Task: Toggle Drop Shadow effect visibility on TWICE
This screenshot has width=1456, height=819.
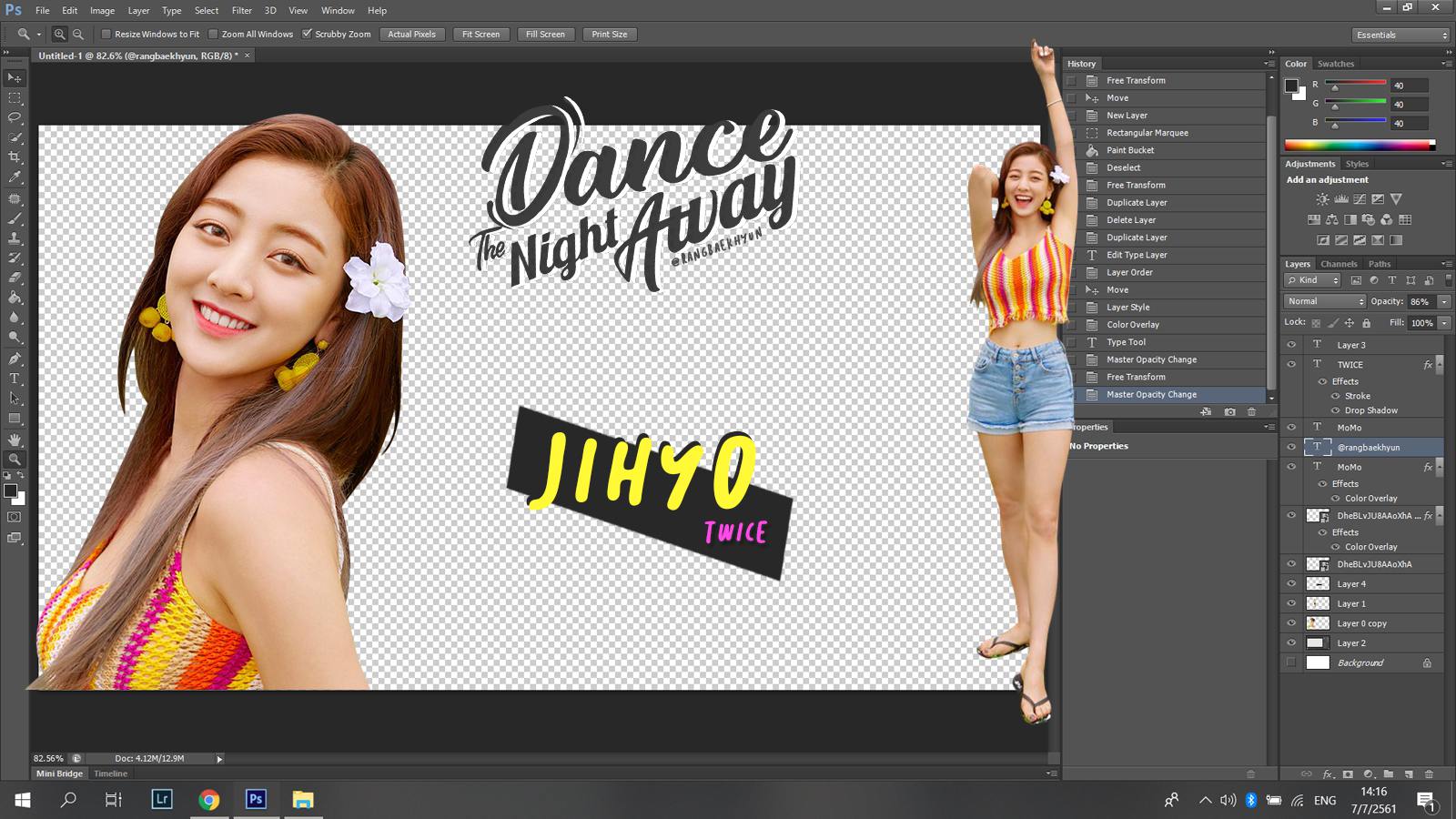Action: [x=1336, y=410]
